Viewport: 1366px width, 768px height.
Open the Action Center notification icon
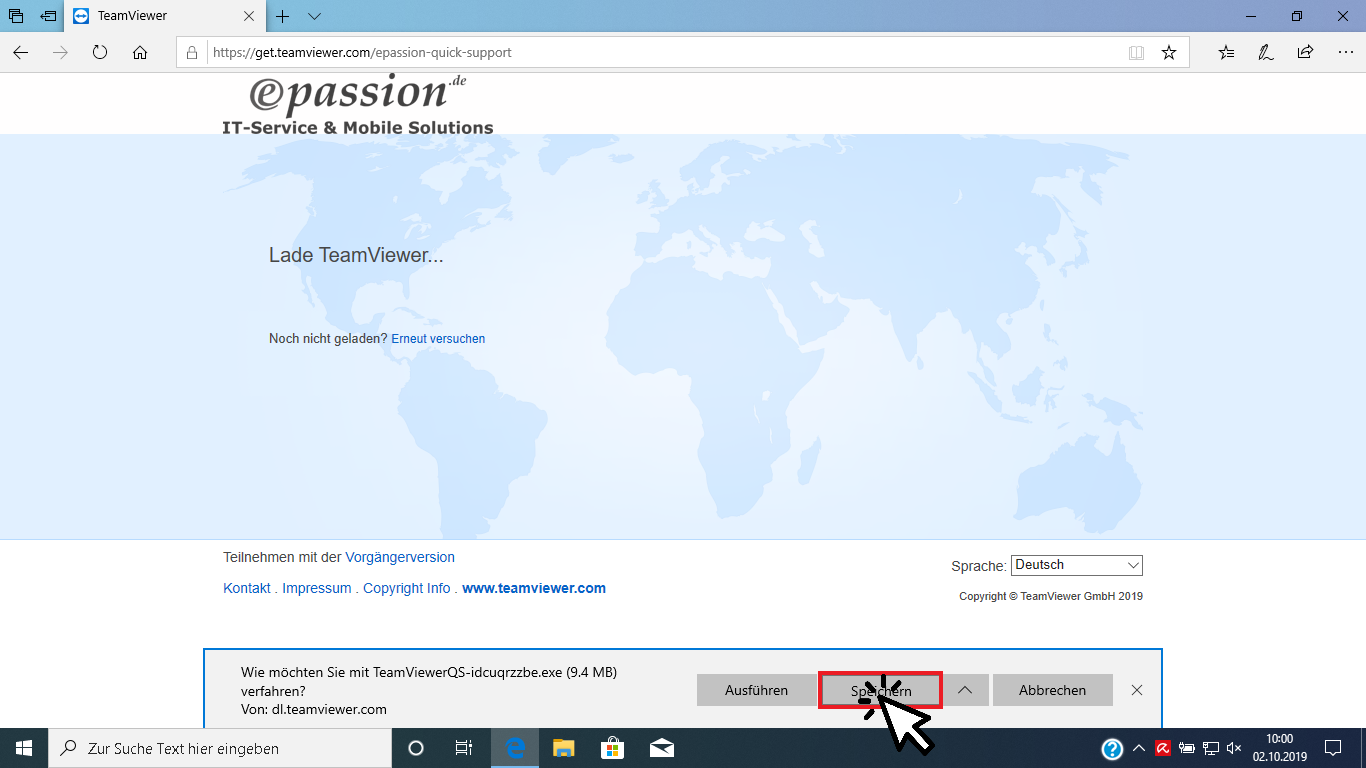pos(1332,748)
